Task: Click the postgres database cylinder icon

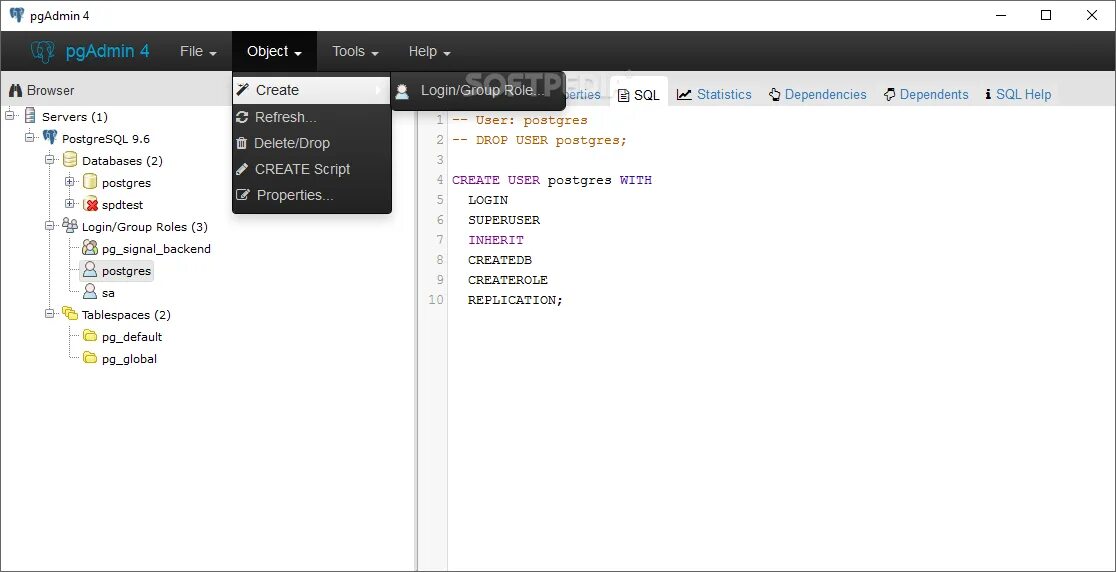Action: (x=90, y=181)
